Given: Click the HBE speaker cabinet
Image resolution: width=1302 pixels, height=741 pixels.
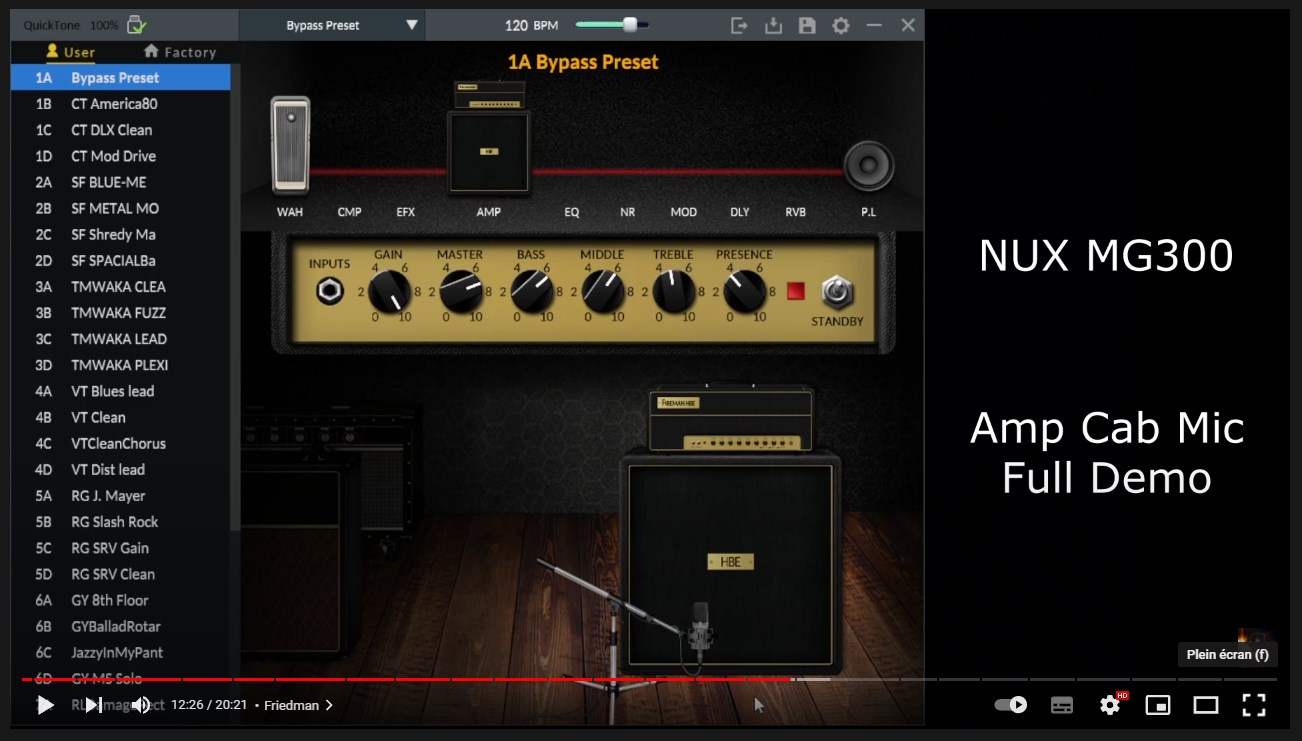Looking at the screenshot, I should (731, 562).
